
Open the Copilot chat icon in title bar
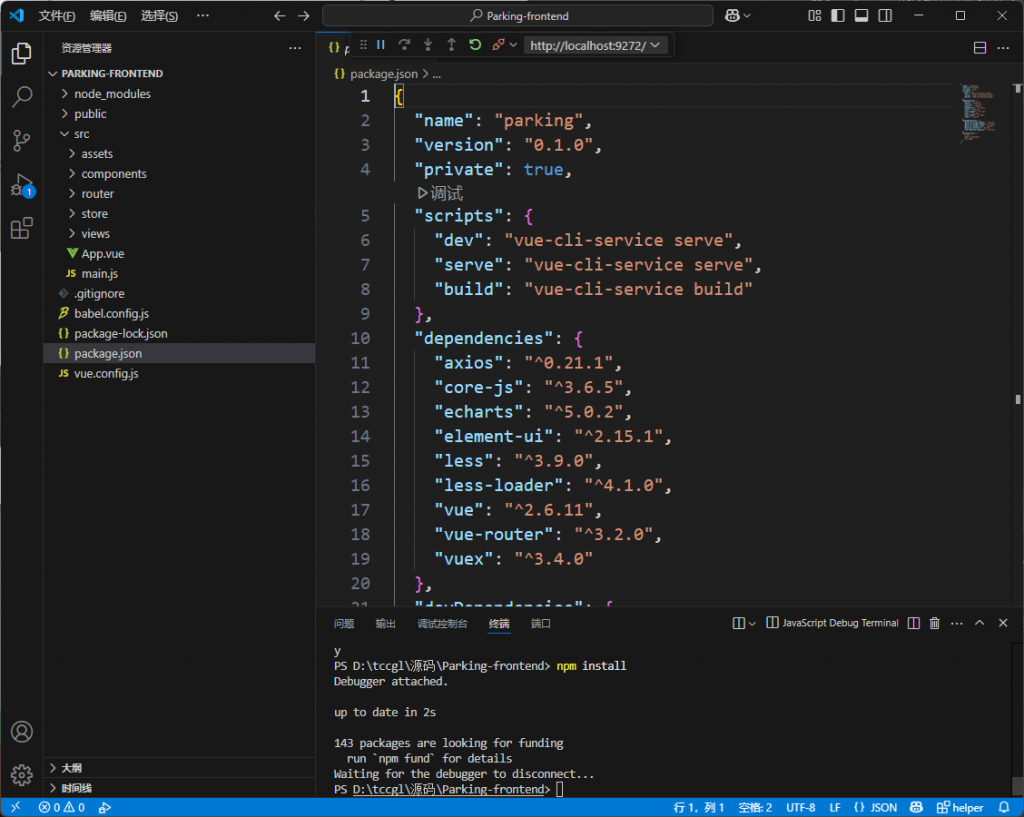[732, 16]
